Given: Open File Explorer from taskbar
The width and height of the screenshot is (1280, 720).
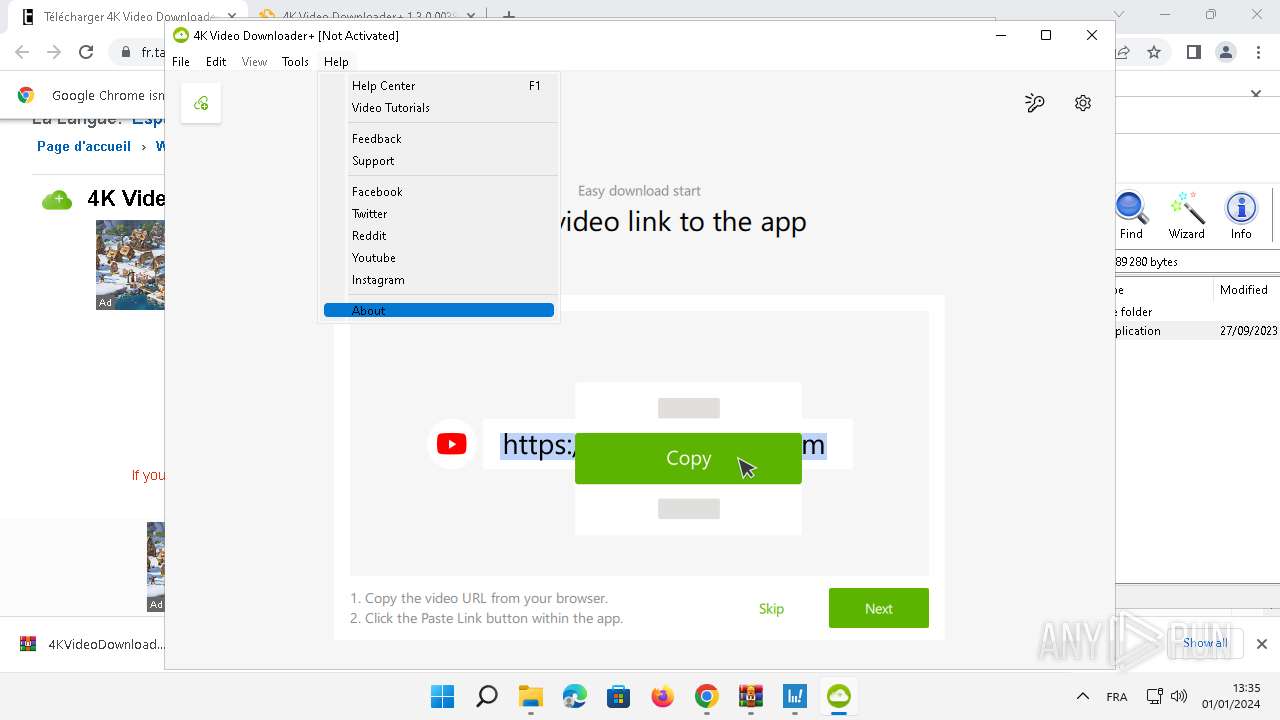Looking at the screenshot, I should point(530,696).
